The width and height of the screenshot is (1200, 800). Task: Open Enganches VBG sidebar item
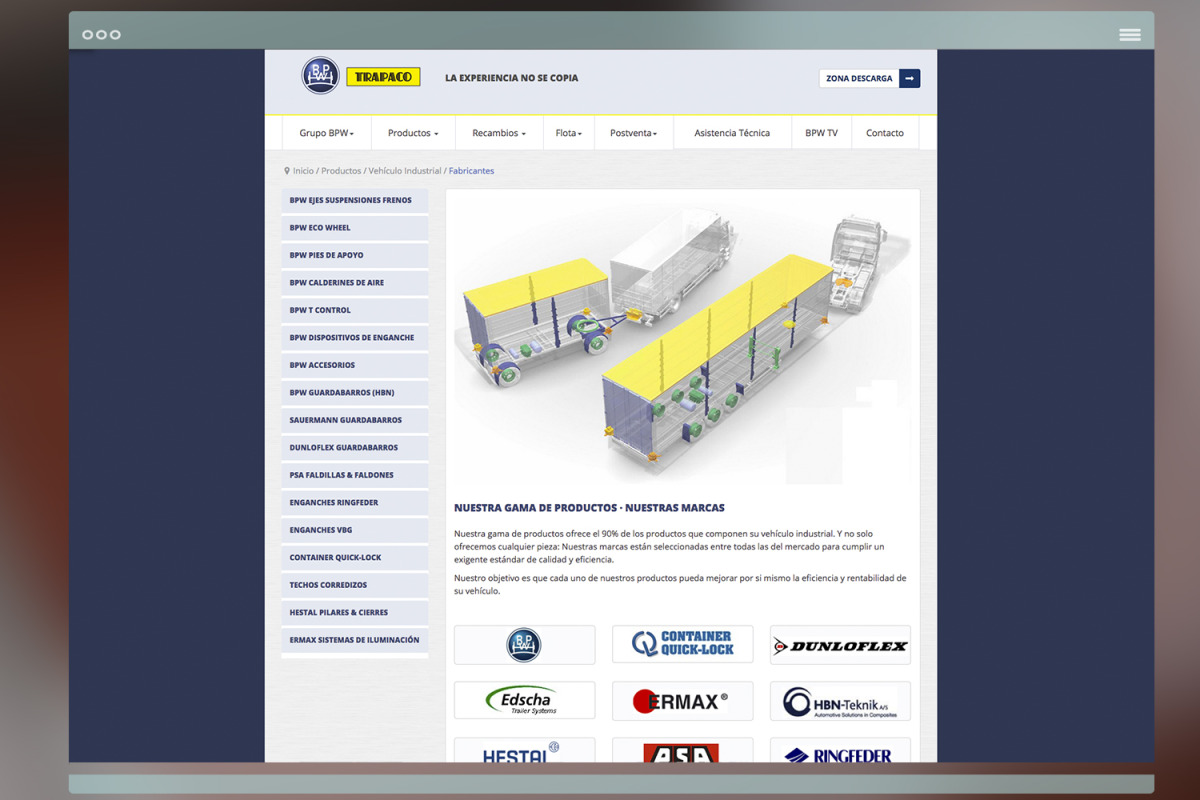point(355,530)
